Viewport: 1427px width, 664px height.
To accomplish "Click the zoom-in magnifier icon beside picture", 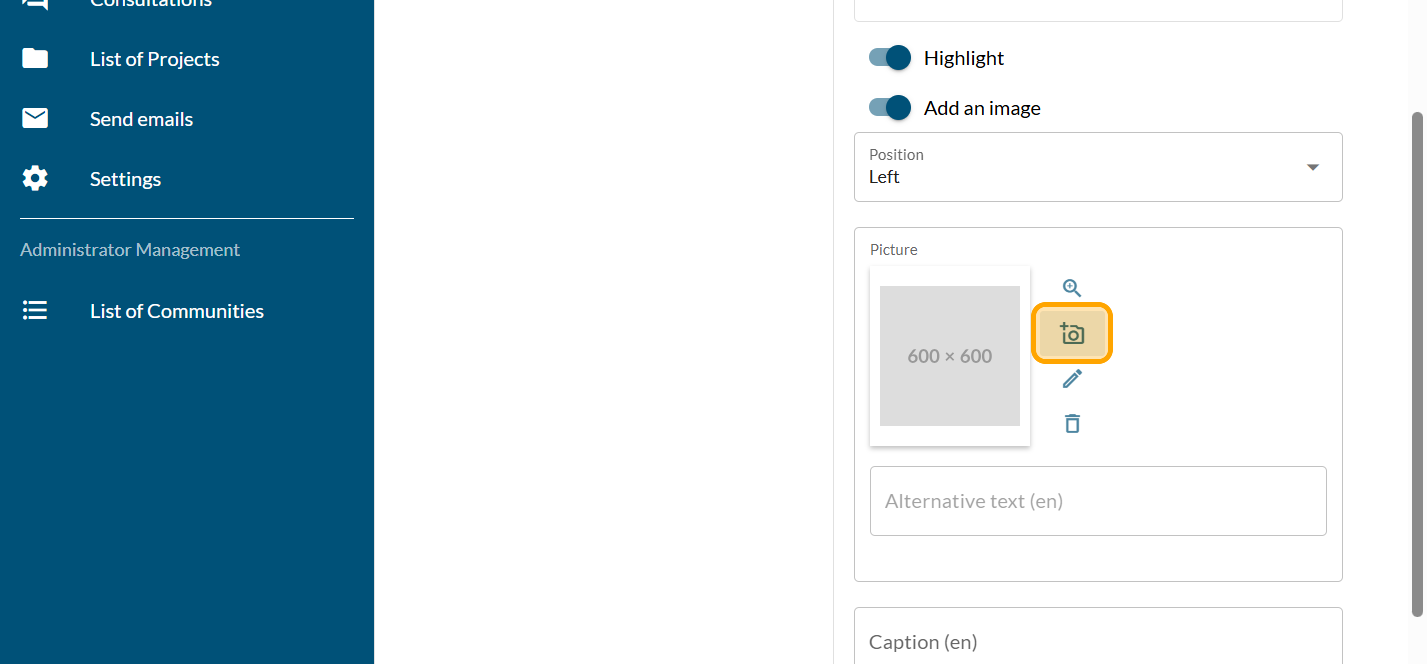I will [1072, 288].
